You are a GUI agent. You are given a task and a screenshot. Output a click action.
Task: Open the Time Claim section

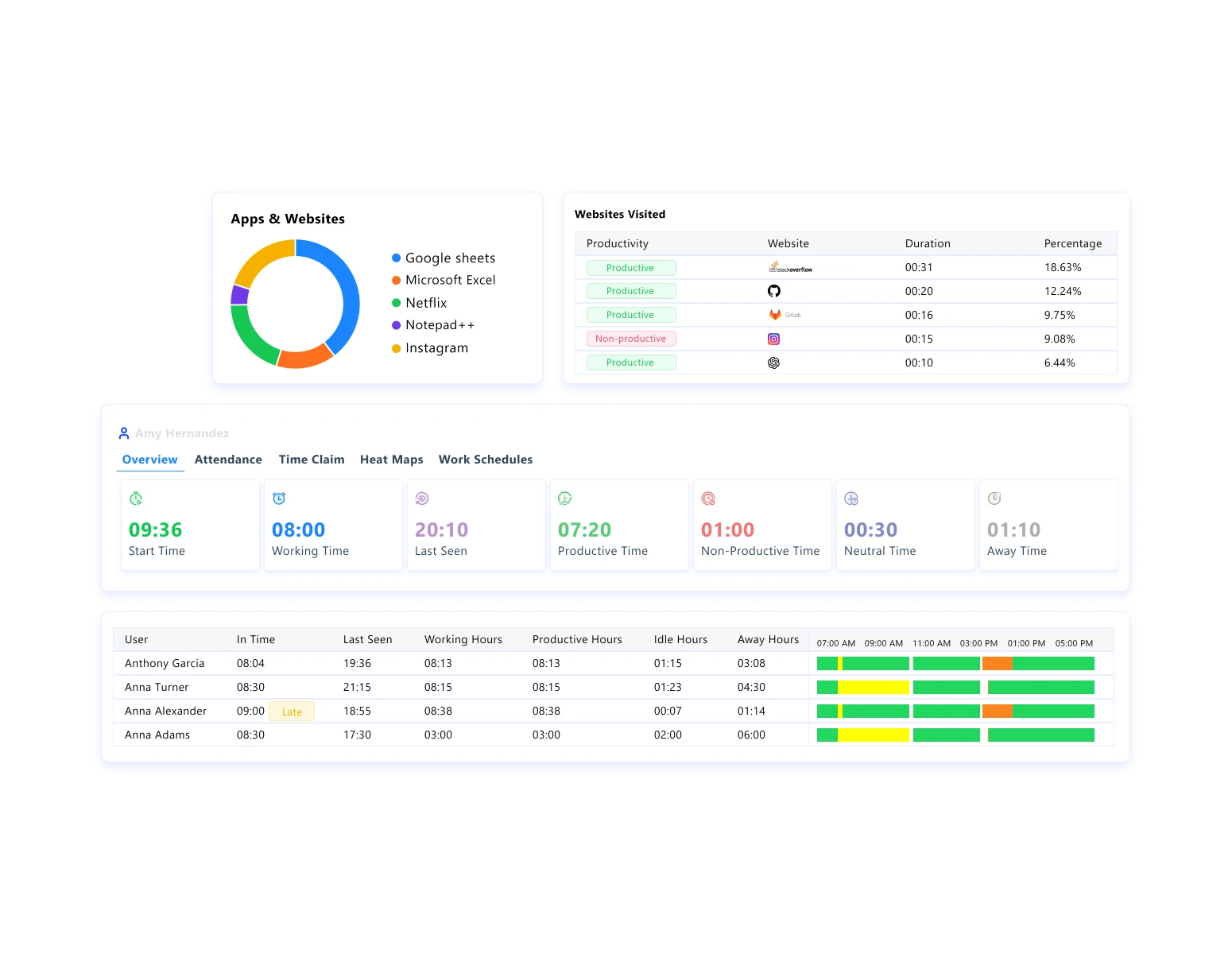tap(312, 460)
